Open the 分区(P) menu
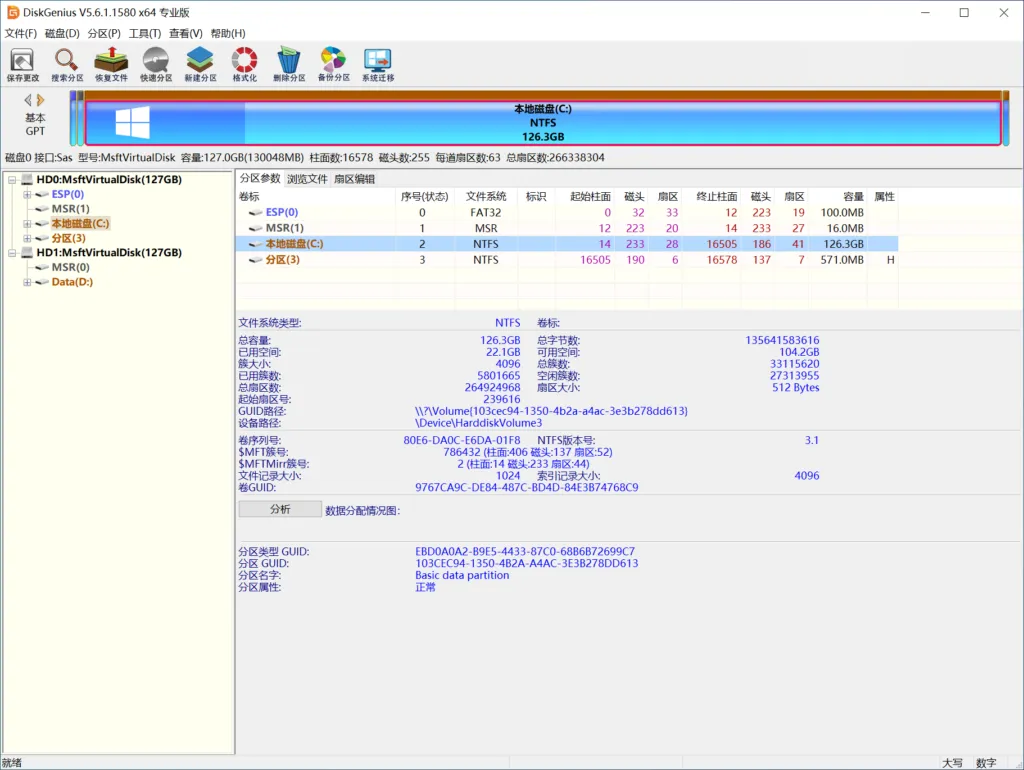This screenshot has height=770, width=1024. (104, 33)
